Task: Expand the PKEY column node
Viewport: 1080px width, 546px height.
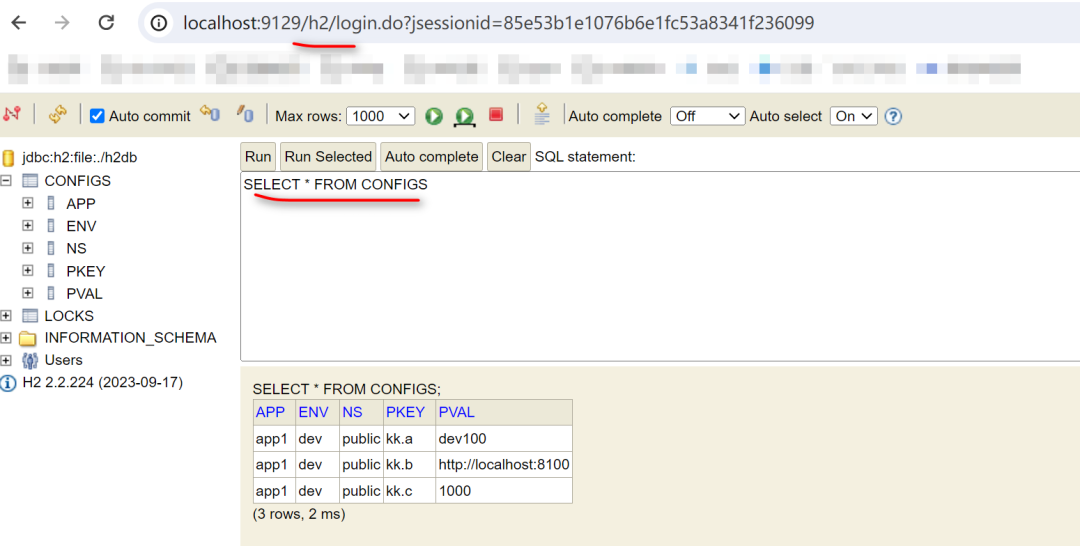Action: tap(28, 271)
